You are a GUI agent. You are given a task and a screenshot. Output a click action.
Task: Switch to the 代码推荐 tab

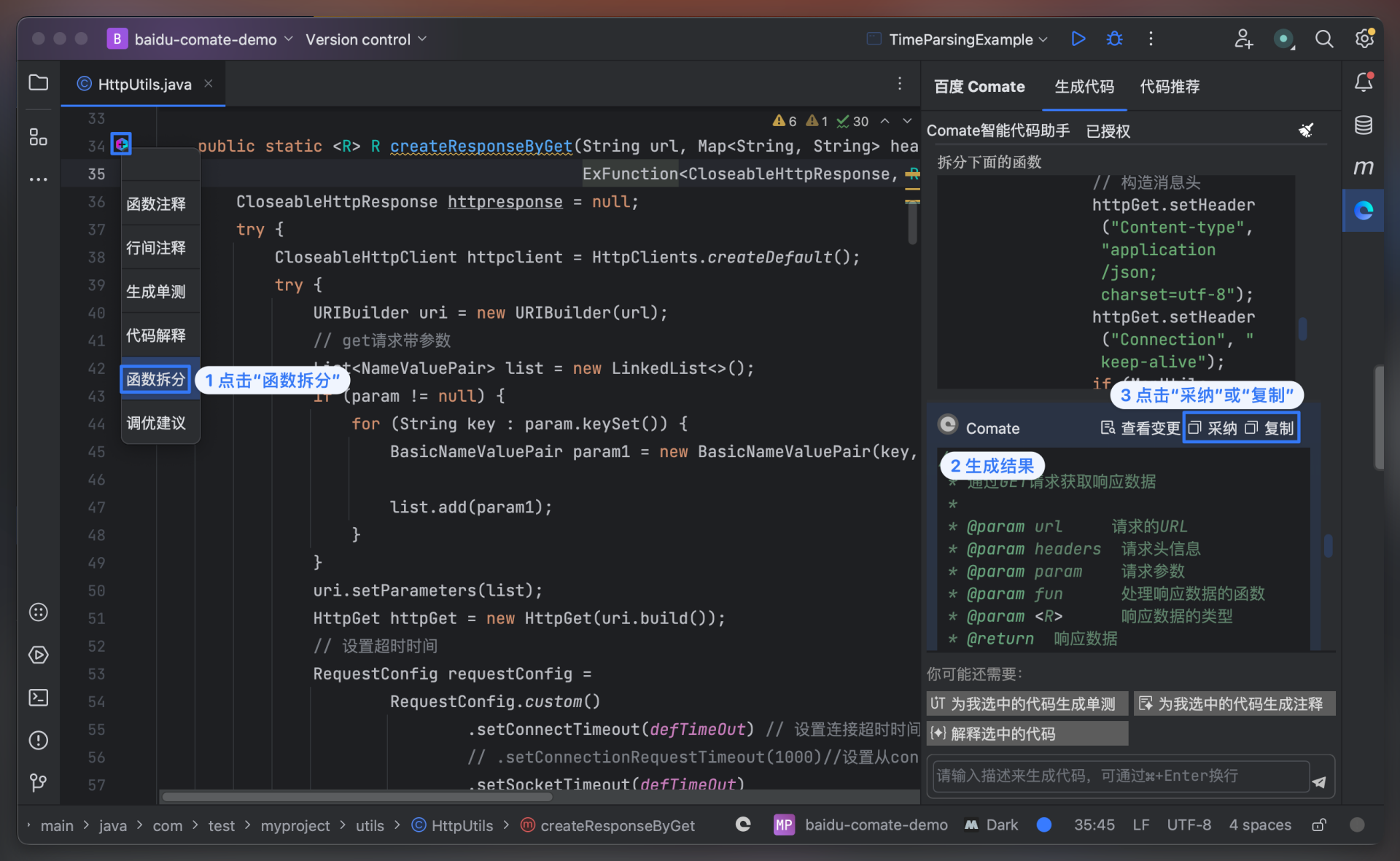click(x=1170, y=87)
